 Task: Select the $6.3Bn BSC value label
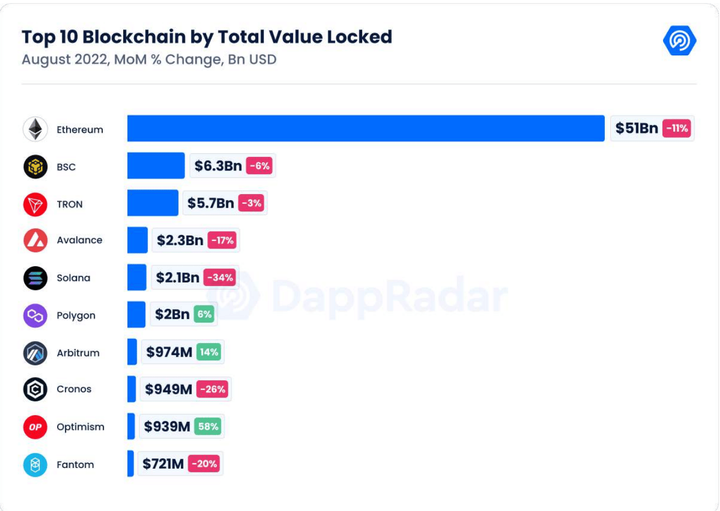(218, 166)
